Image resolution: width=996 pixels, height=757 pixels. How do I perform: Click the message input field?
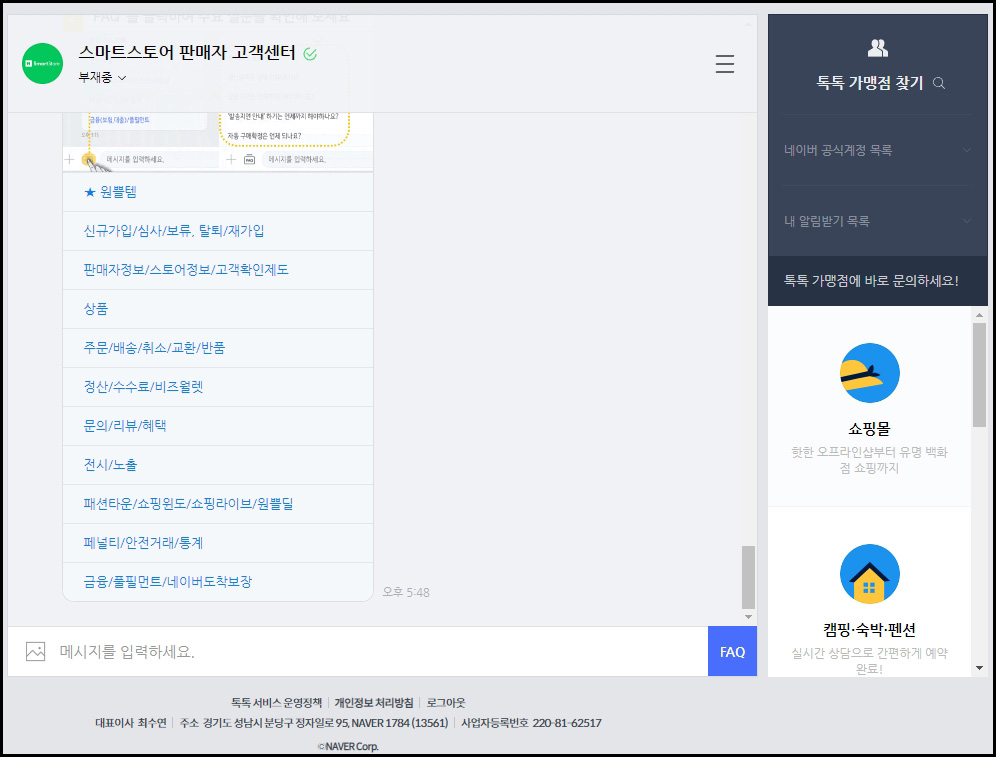pos(381,652)
